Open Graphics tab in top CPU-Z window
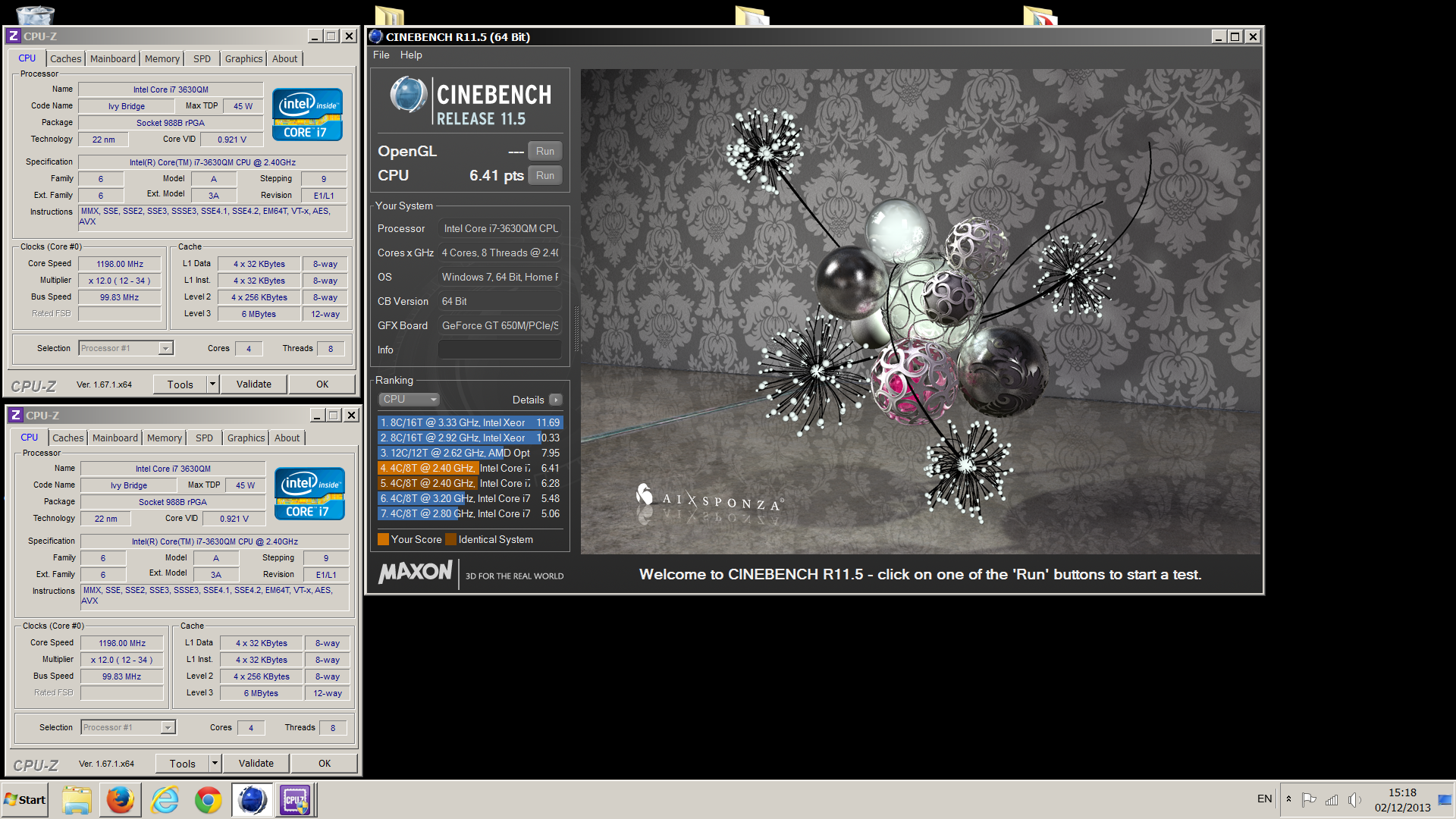The width and height of the screenshot is (1456, 819). pyautogui.click(x=243, y=58)
